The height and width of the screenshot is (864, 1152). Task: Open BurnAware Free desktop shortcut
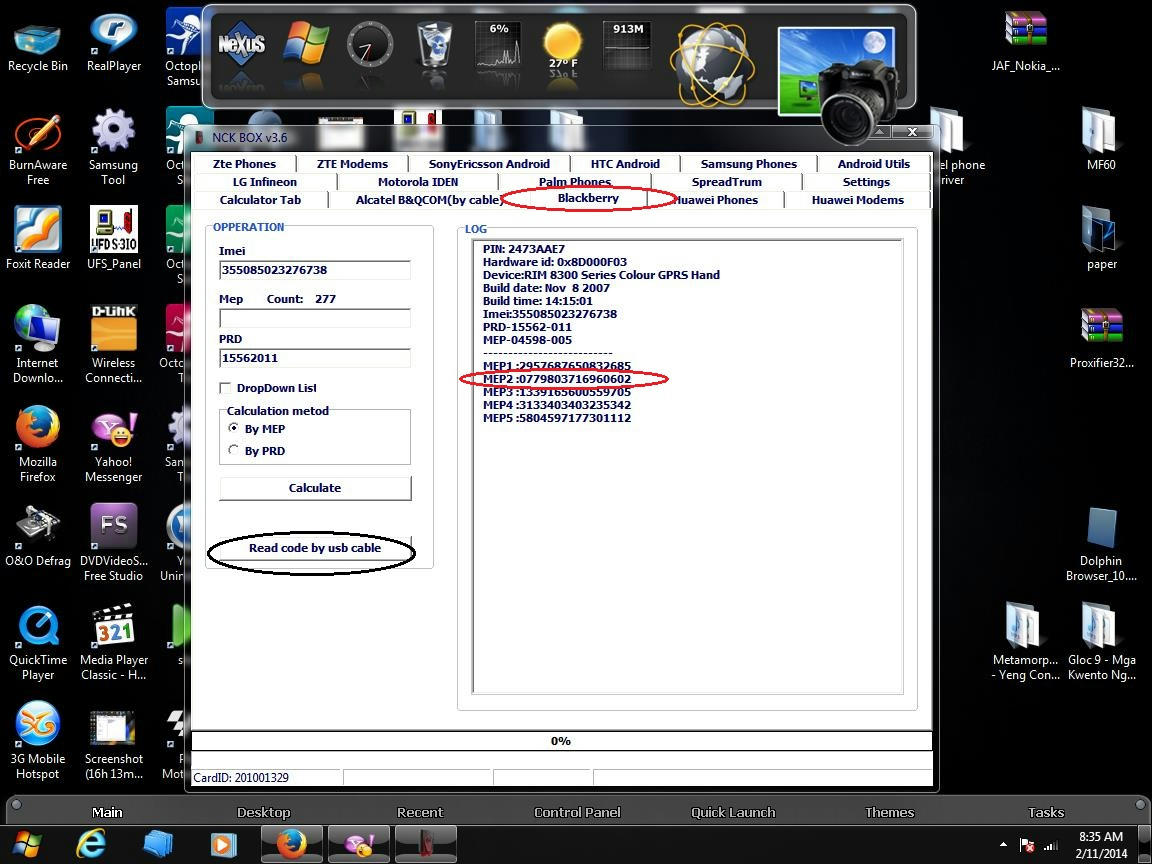pos(37,148)
